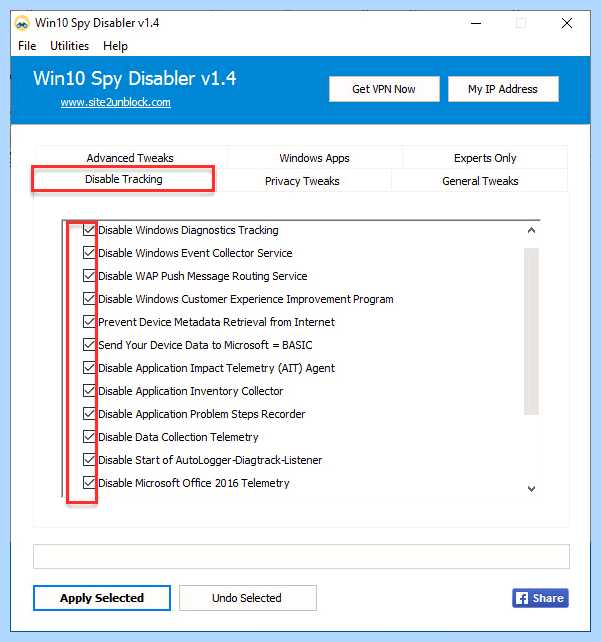Click the Undo Selected button
The height and width of the screenshot is (642, 601).
tap(248, 598)
